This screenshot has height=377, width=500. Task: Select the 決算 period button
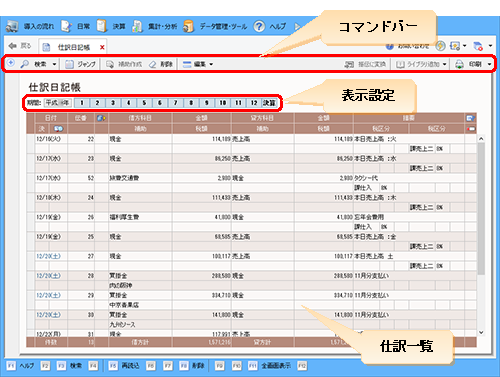click(x=269, y=103)
